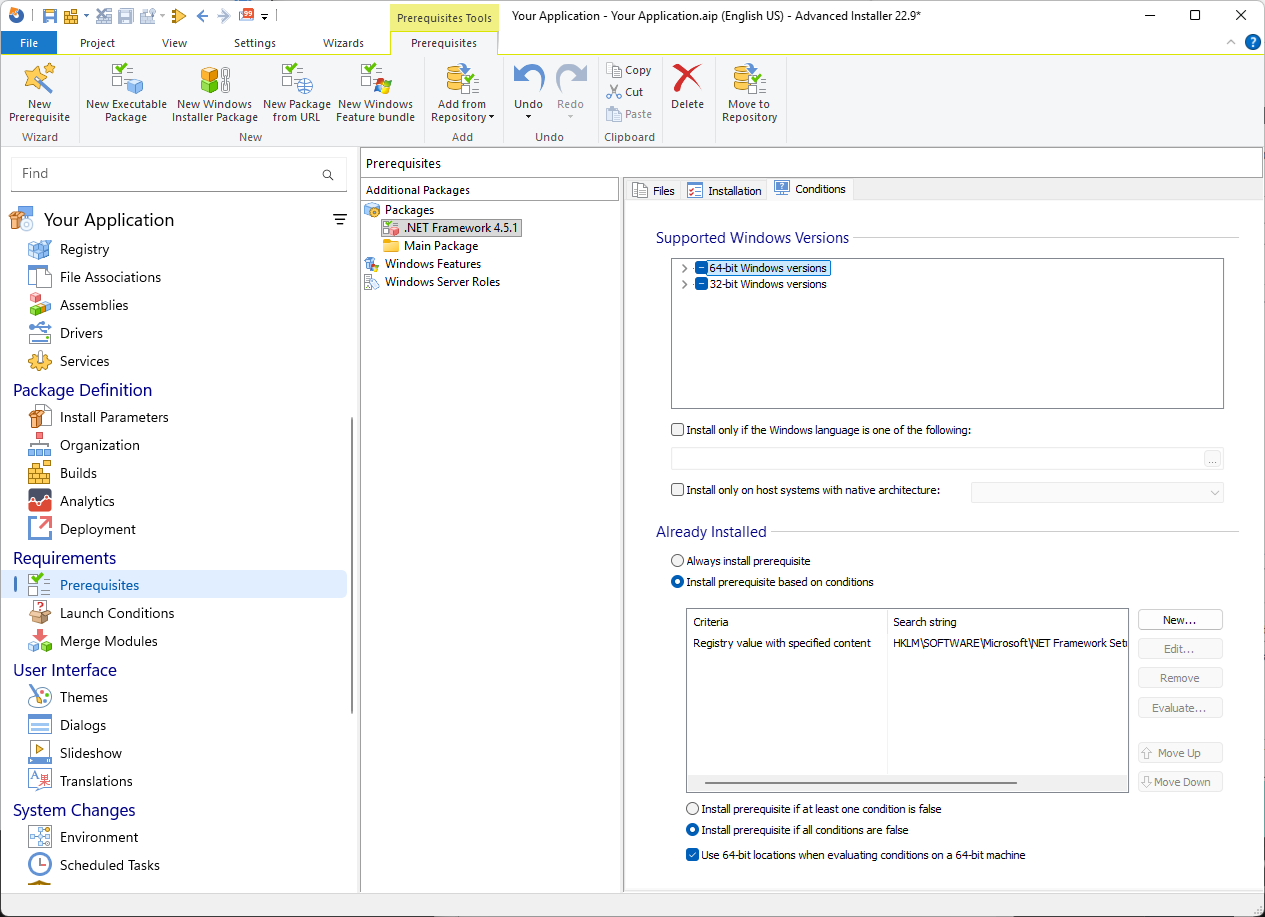Image resolution: width=1265 pixels, height=917 pixels.
Task: Click the New button for conditions
Action: tap(1179, 619)
